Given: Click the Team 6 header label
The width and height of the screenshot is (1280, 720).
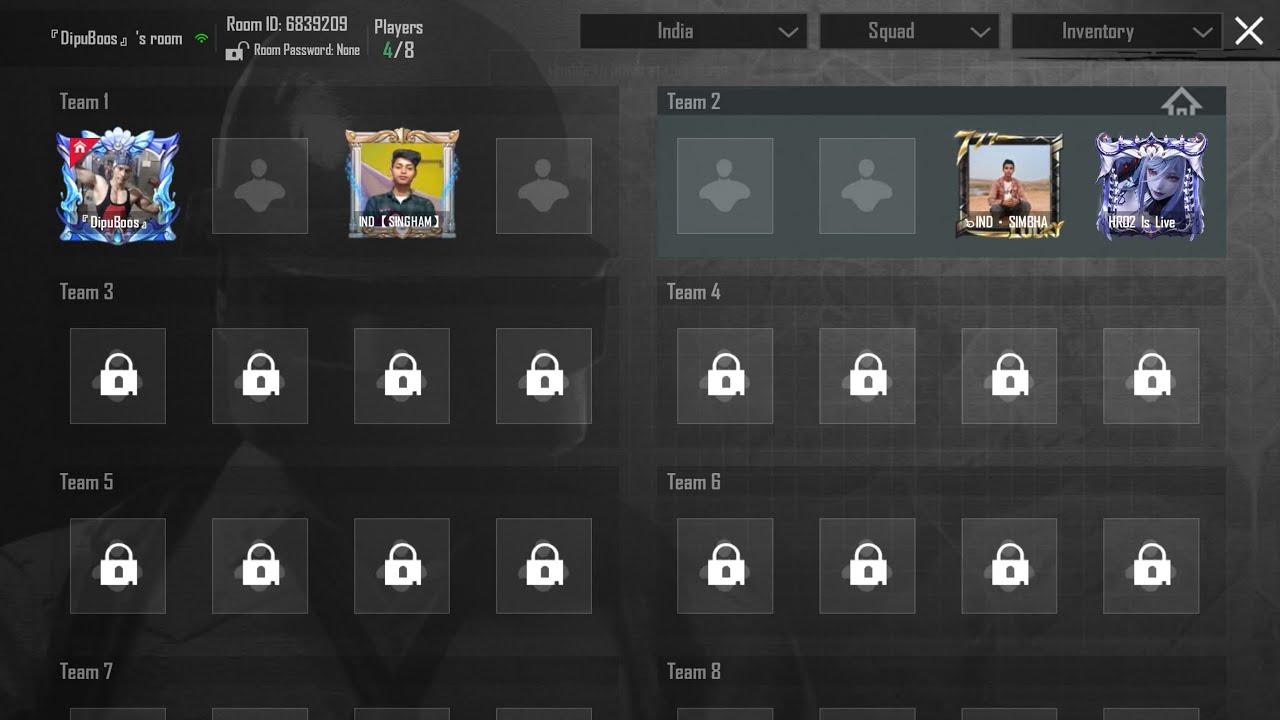Looking at the screenshot, I should pos(693,482).
